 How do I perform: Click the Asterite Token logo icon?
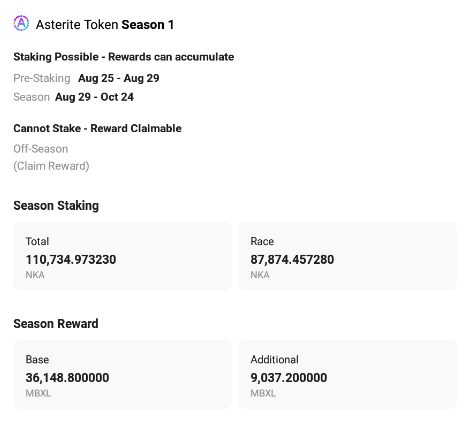click(x=21, y=23)
